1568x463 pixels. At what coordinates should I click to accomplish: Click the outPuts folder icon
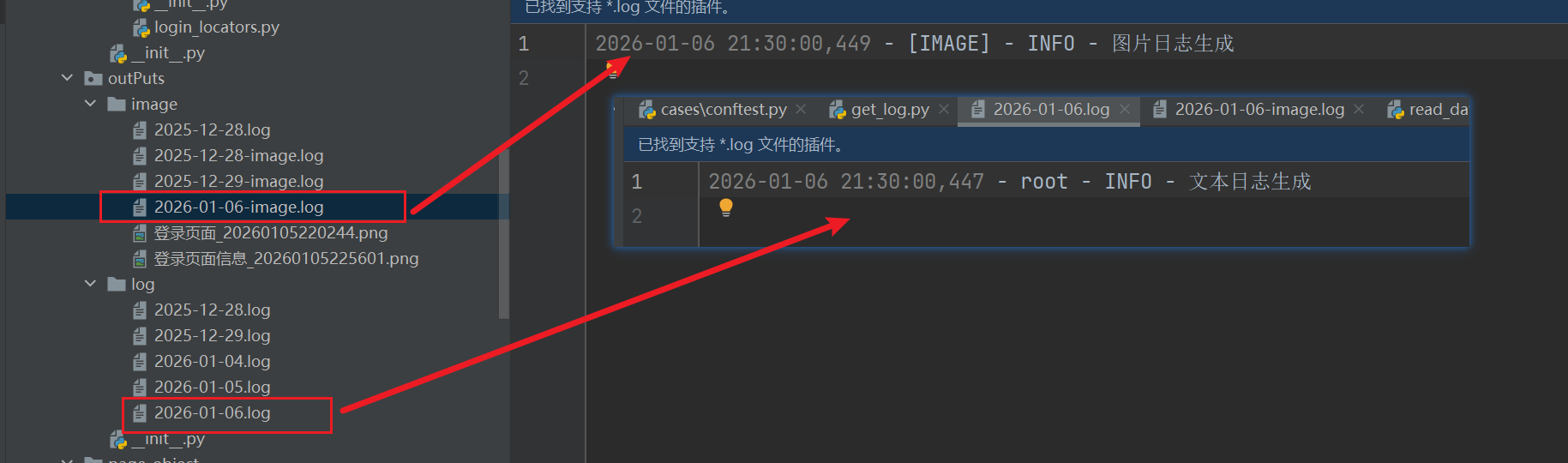coord(93,79)
